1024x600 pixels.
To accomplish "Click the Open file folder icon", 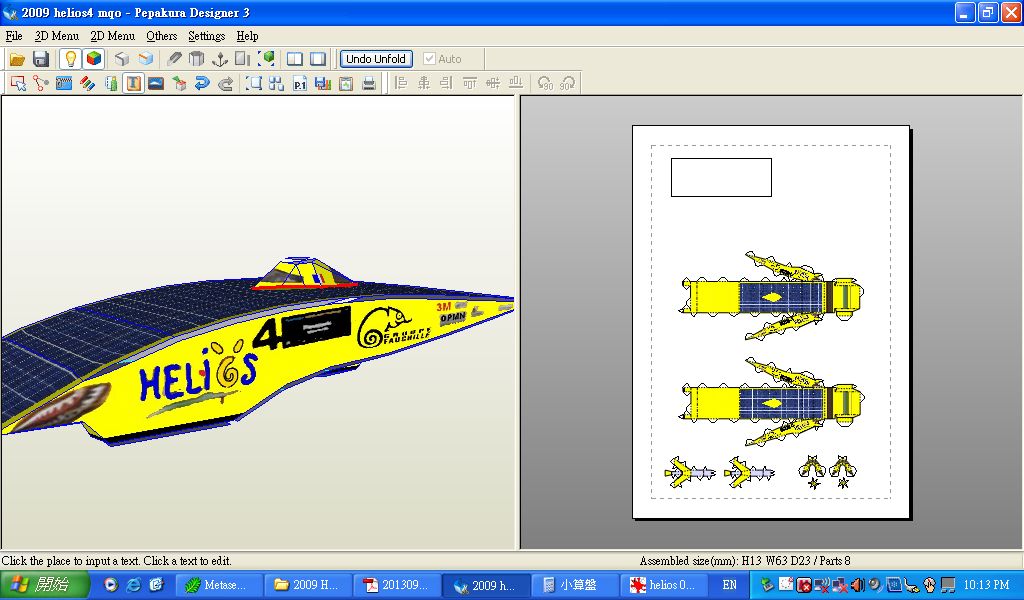I will [17, 59].
